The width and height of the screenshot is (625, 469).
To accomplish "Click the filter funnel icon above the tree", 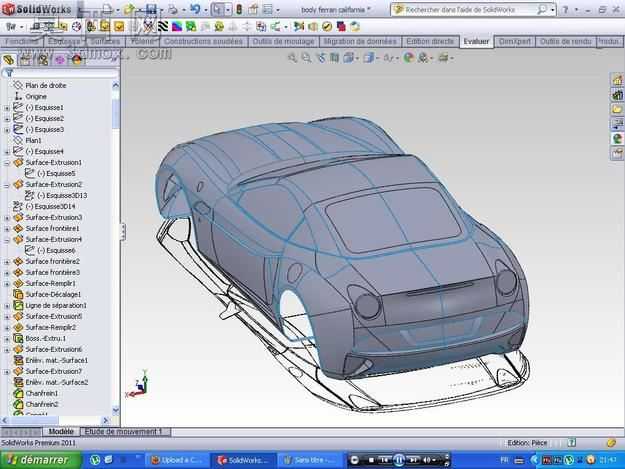I will 9,73.
